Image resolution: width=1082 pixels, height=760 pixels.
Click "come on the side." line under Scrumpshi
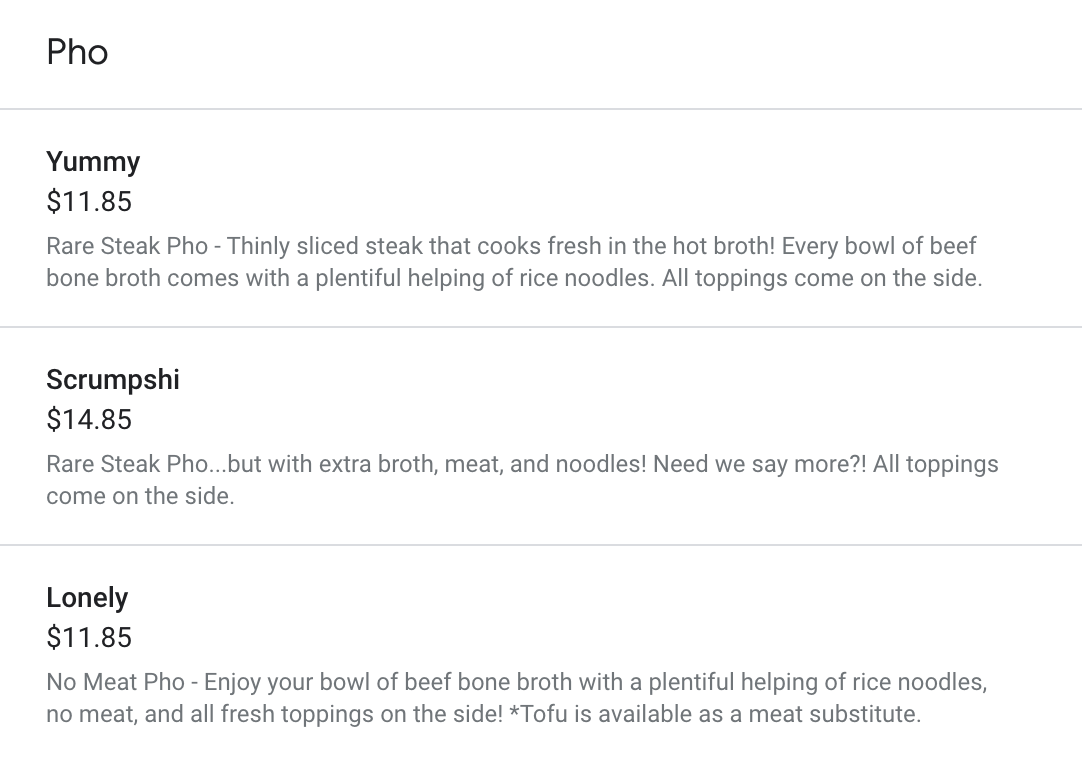coord(140,496)
